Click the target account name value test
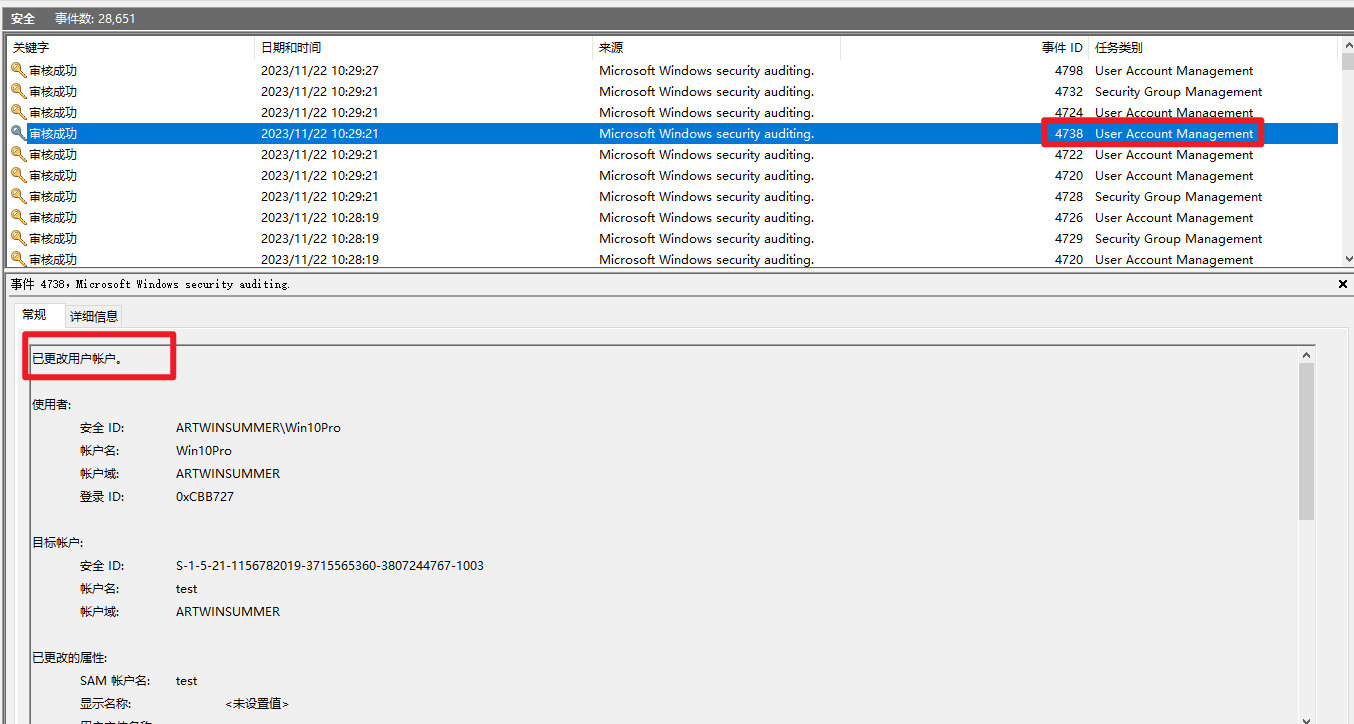Screen dimensions: 1354x724 [x=187, y=589]
